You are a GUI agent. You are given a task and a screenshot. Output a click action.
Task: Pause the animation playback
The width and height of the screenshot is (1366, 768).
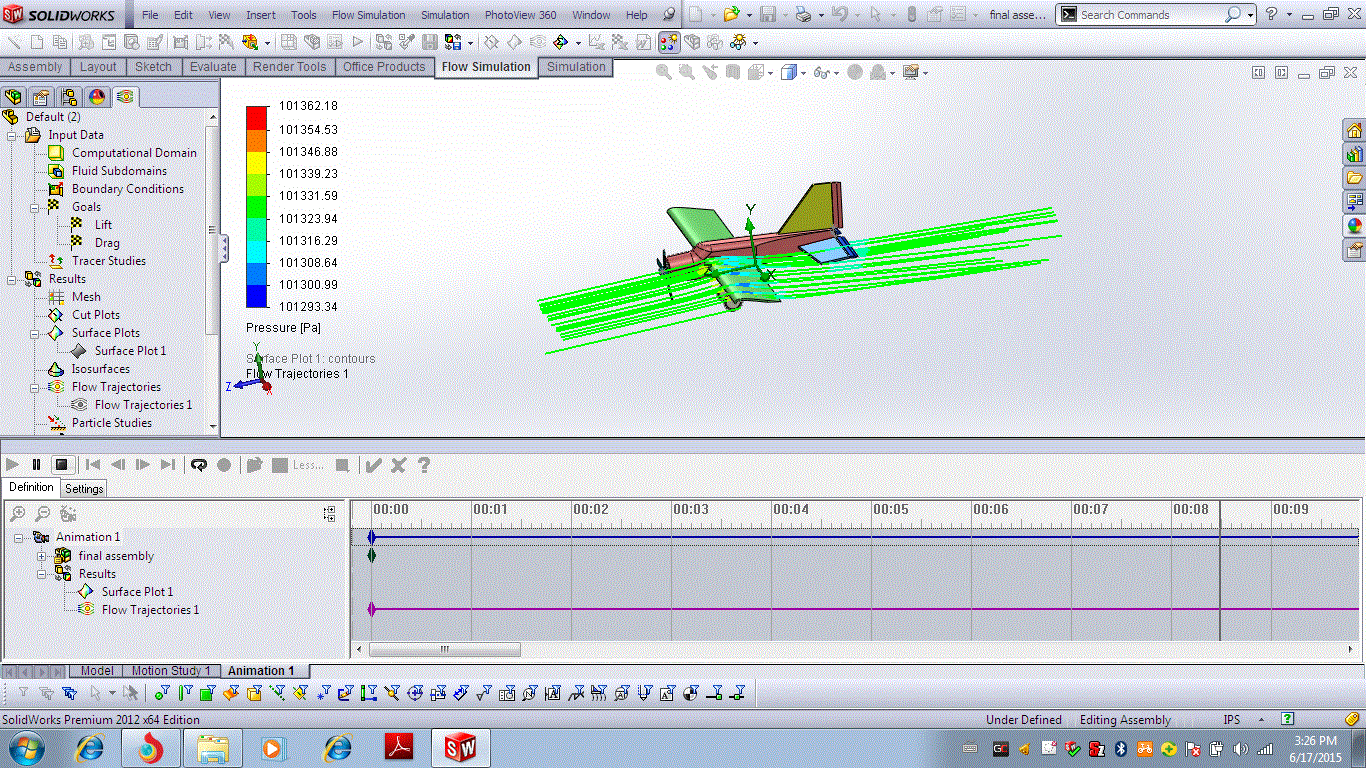click(37, 465)
